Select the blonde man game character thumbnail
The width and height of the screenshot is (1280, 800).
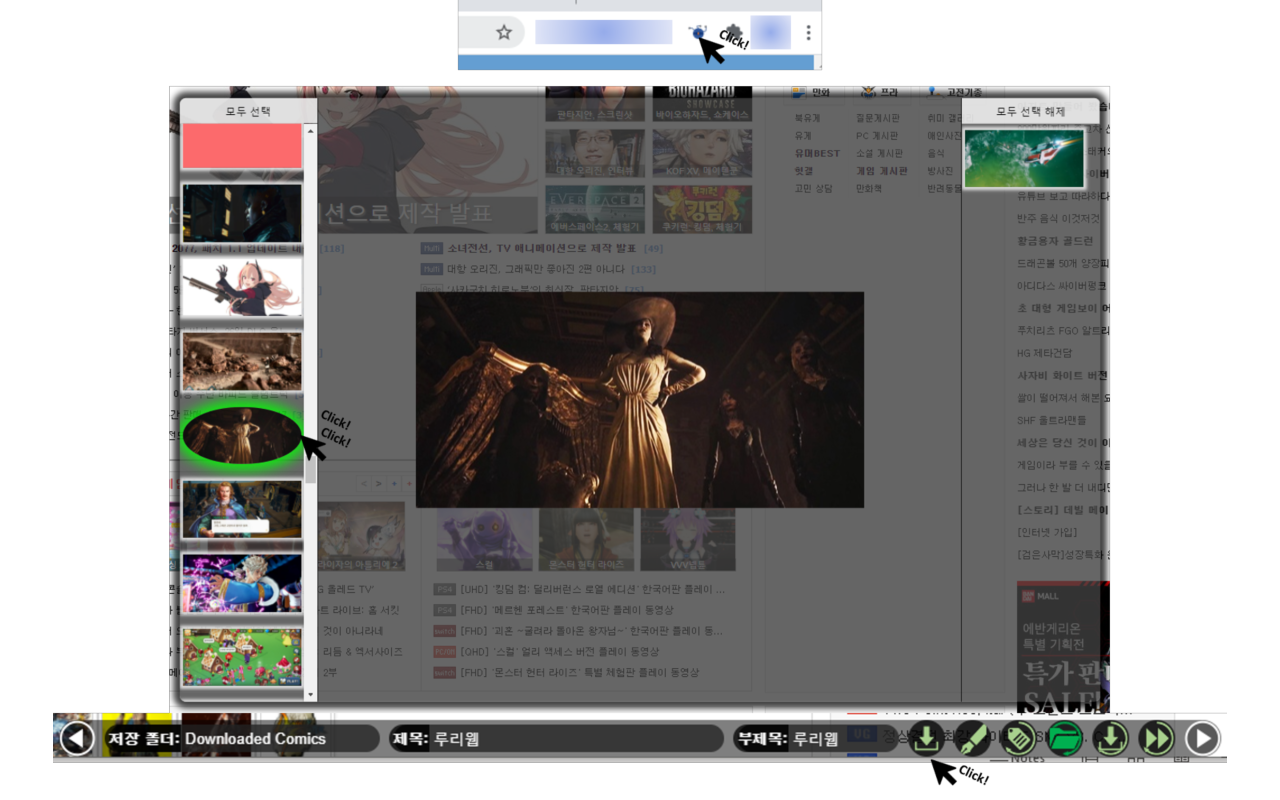click(x=242, y=509)
